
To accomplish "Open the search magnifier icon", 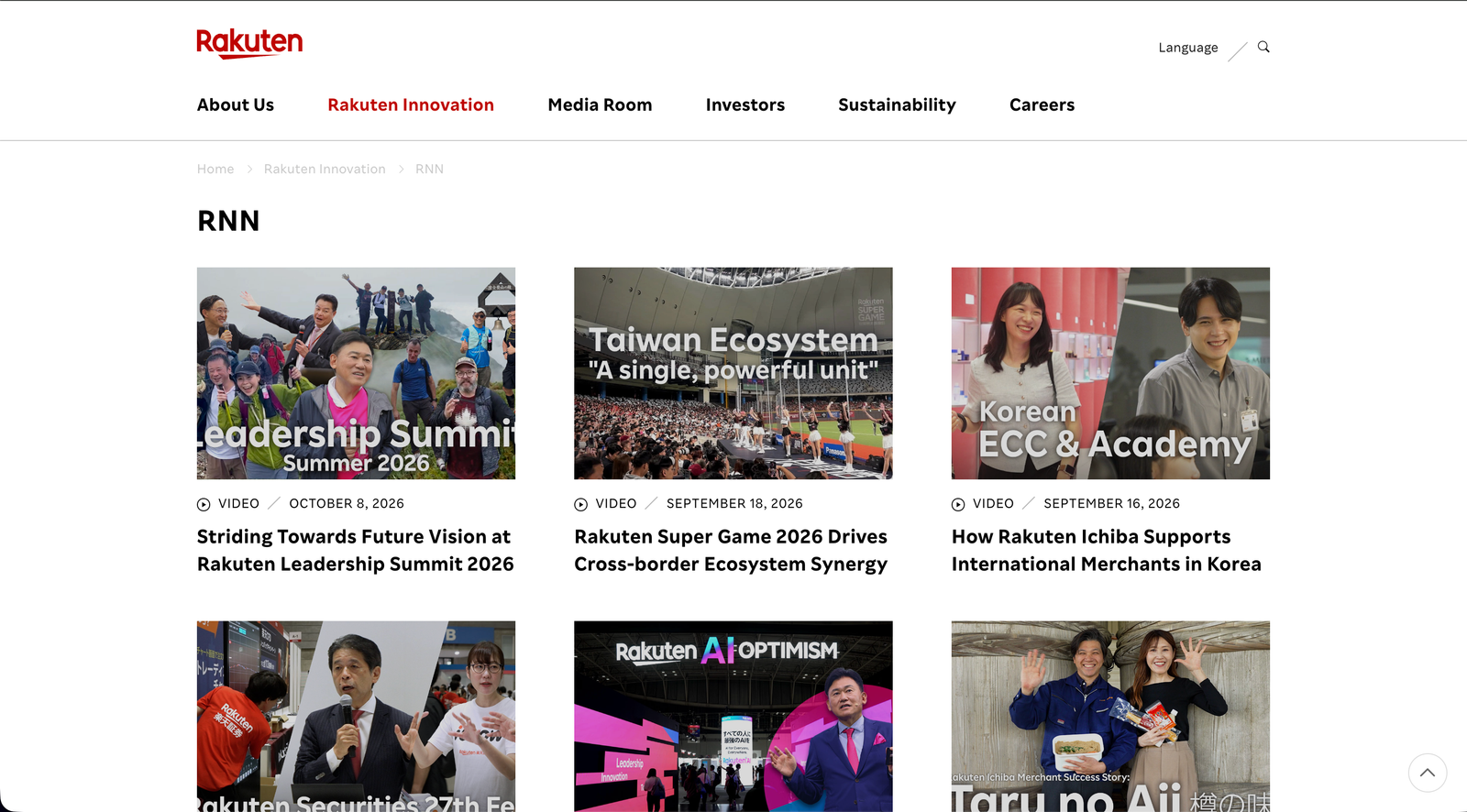I will [1263, 47].
